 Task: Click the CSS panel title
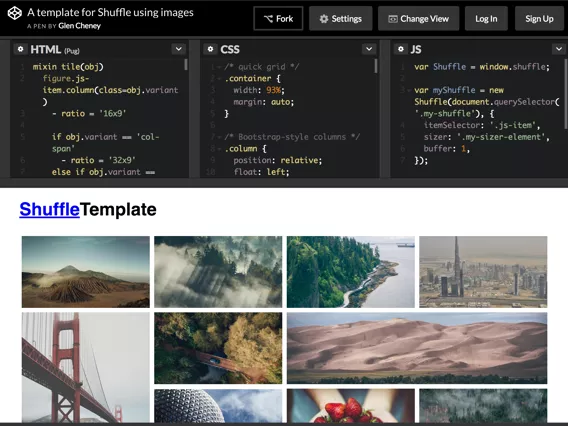tap(230, 49)
